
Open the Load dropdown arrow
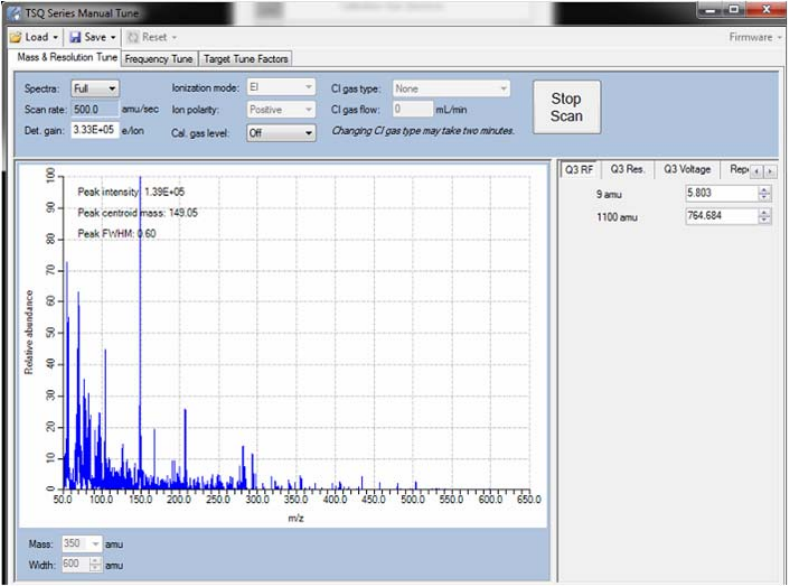(x=56, y=37)
